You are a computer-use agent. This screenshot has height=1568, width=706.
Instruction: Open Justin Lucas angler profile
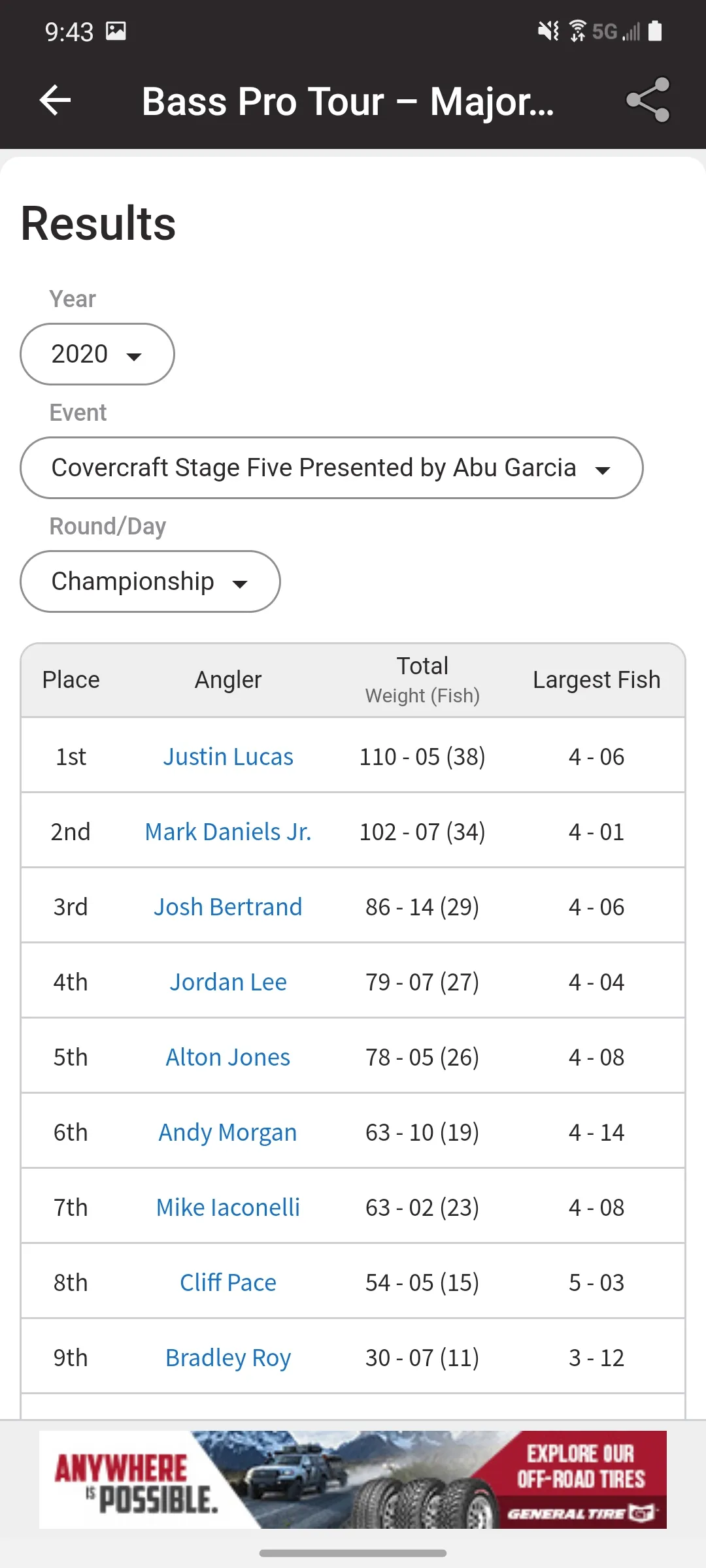pyautogui.click(x=228, y=757)
